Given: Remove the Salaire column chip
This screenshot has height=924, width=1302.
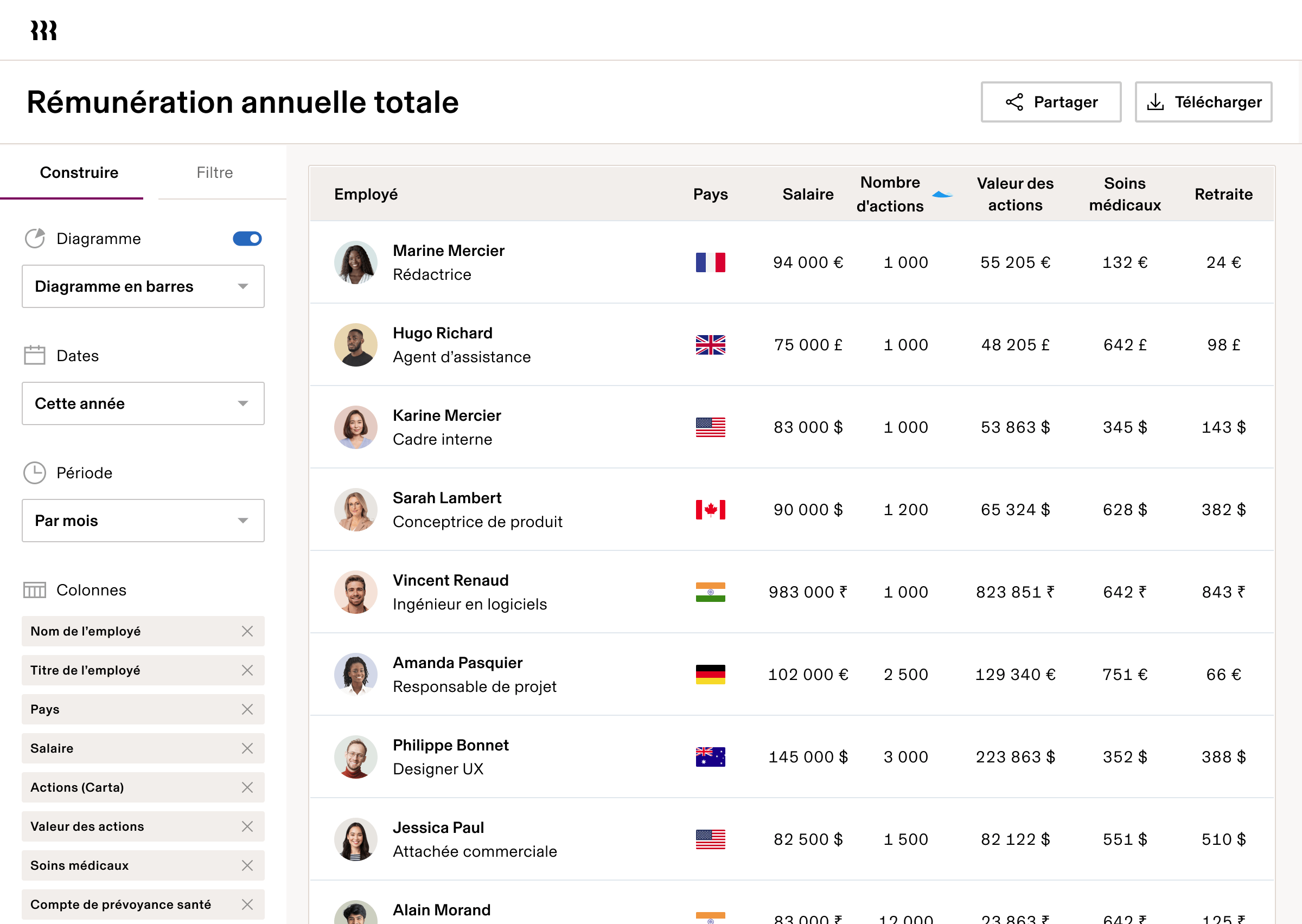Looking at the screenshot, I should (x=247, y=748).
